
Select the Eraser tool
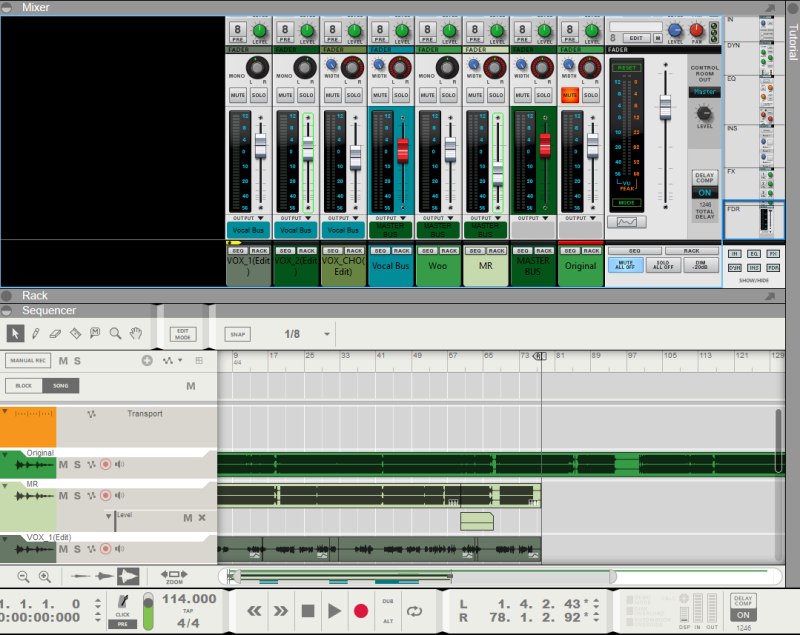click(55, 334)
